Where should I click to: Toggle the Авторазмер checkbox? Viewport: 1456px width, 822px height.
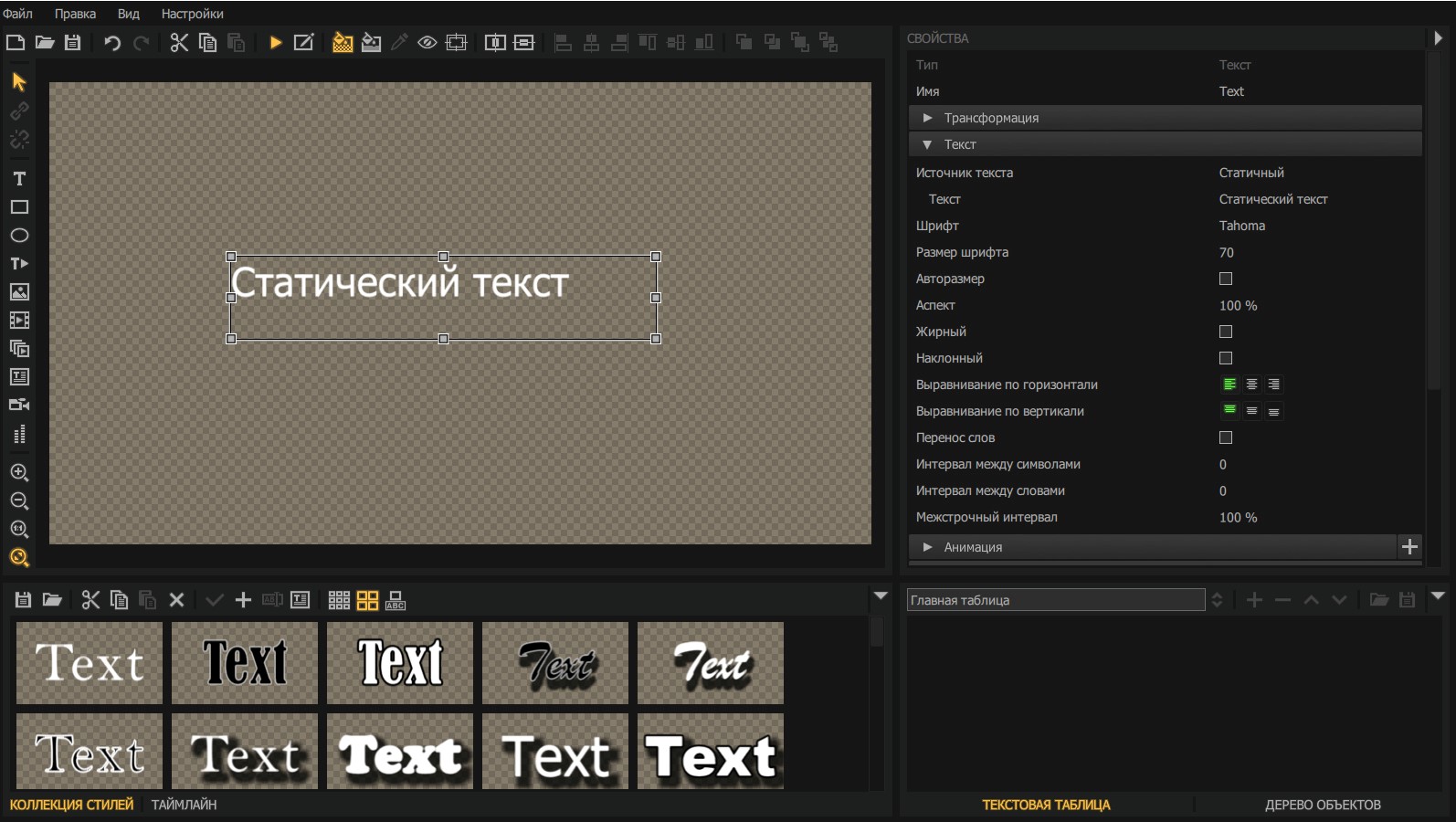coord(1226,279)
